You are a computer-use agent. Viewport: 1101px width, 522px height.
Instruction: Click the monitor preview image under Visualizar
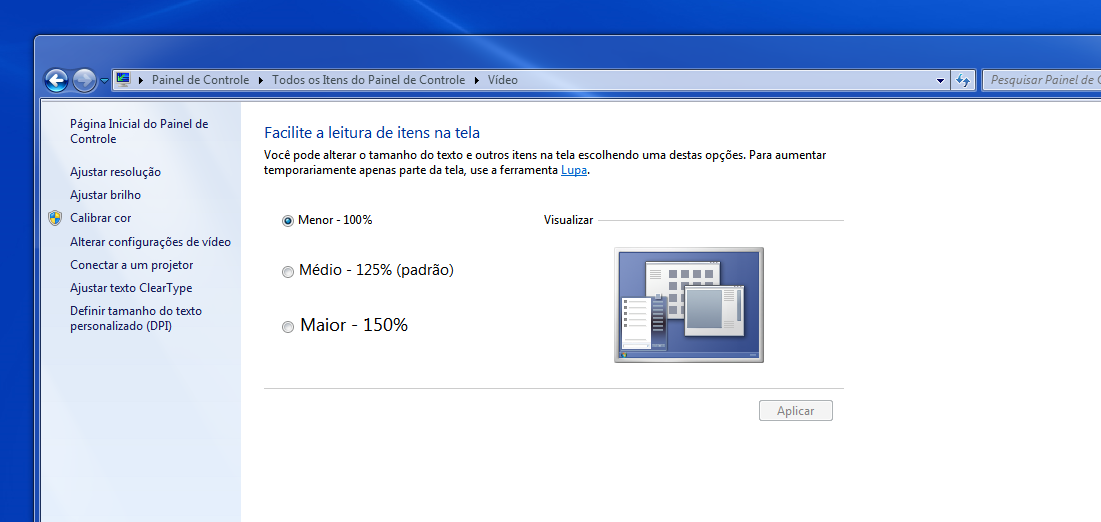688,304
